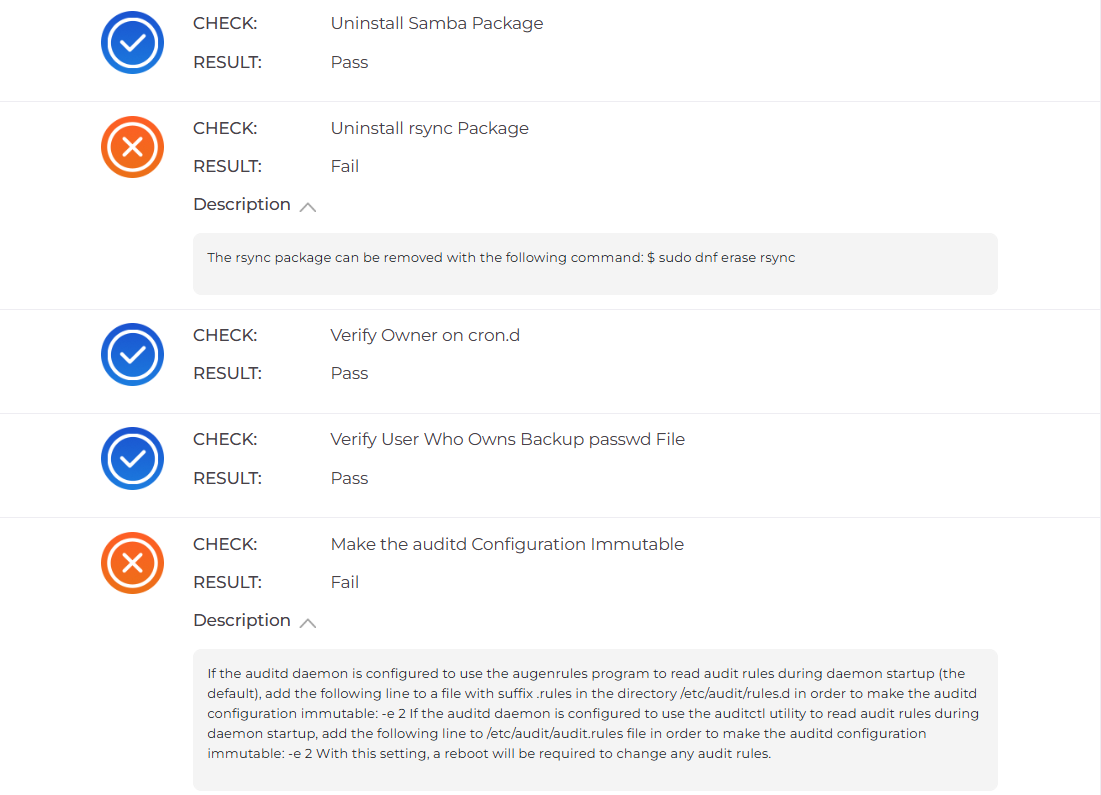Click the Pass result of the cron.d check
The width and height of the screenshot is (1101, 795).
[349, 373]
